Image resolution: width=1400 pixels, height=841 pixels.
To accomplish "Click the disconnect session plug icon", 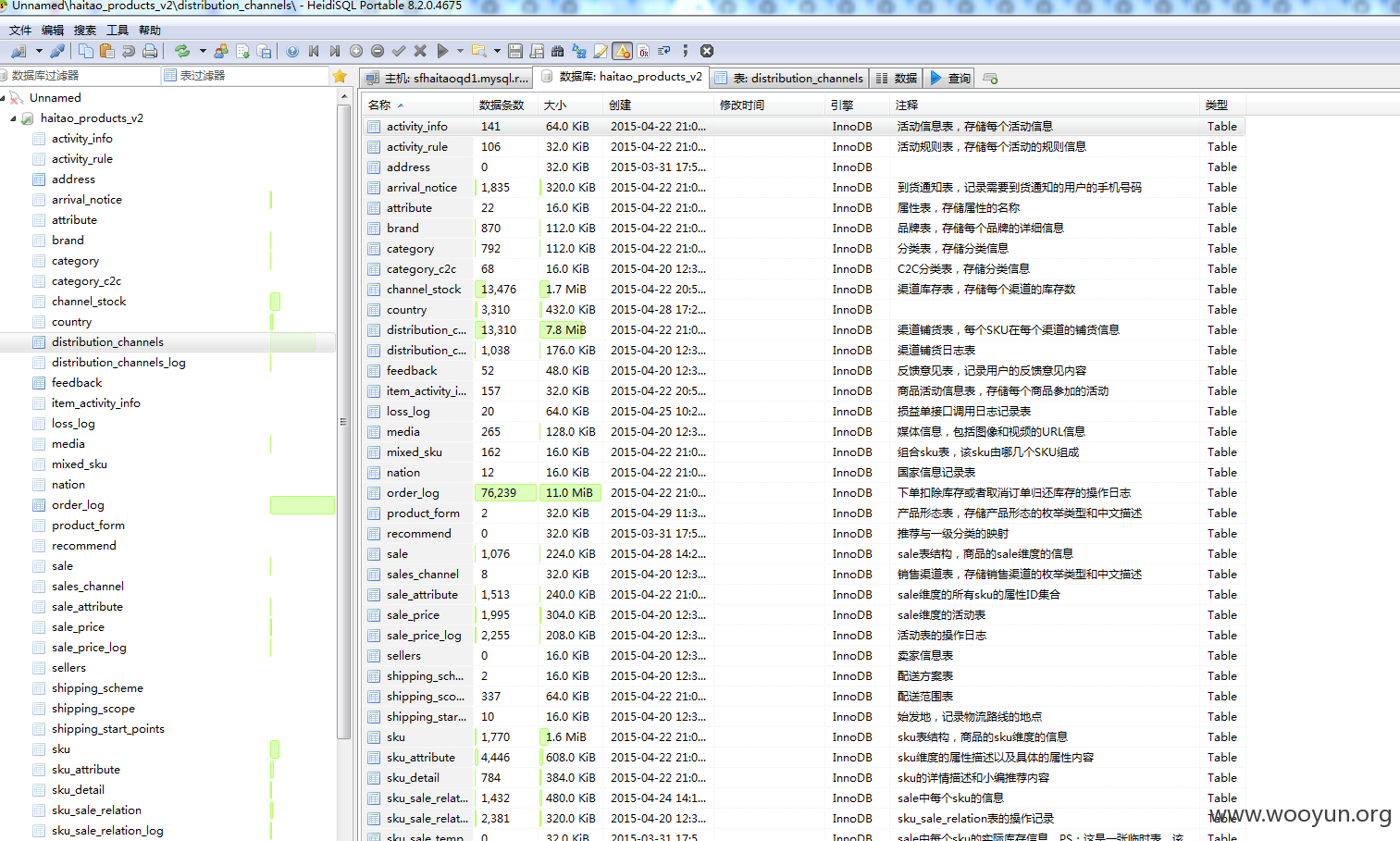I will [x=57, y=51].
